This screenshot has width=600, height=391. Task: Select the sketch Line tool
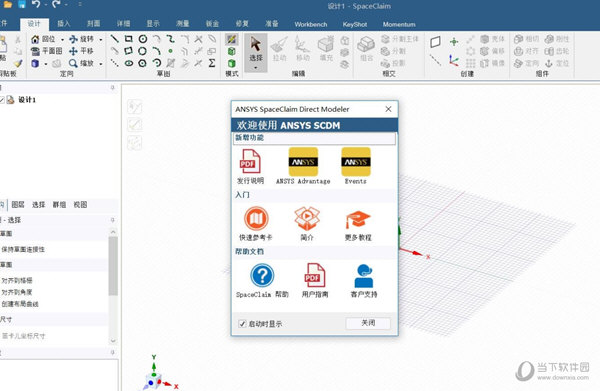114,39
